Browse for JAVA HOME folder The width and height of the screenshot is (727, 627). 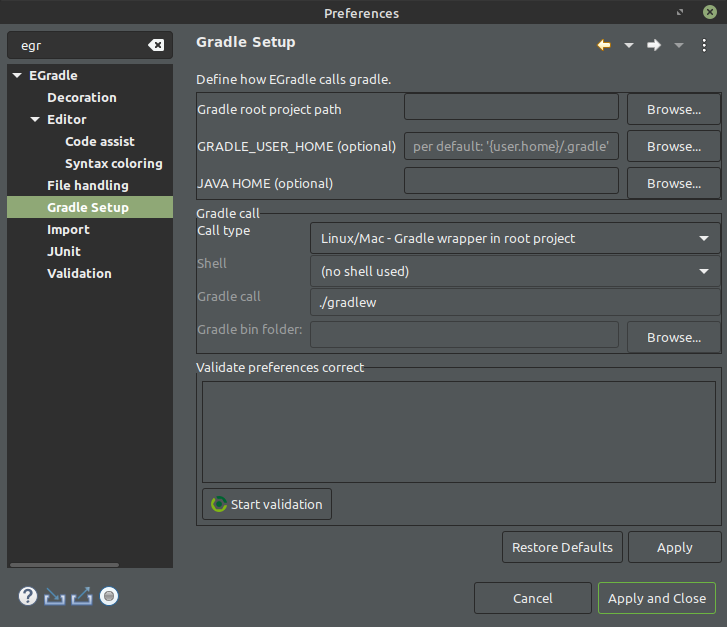pos(674,184)
